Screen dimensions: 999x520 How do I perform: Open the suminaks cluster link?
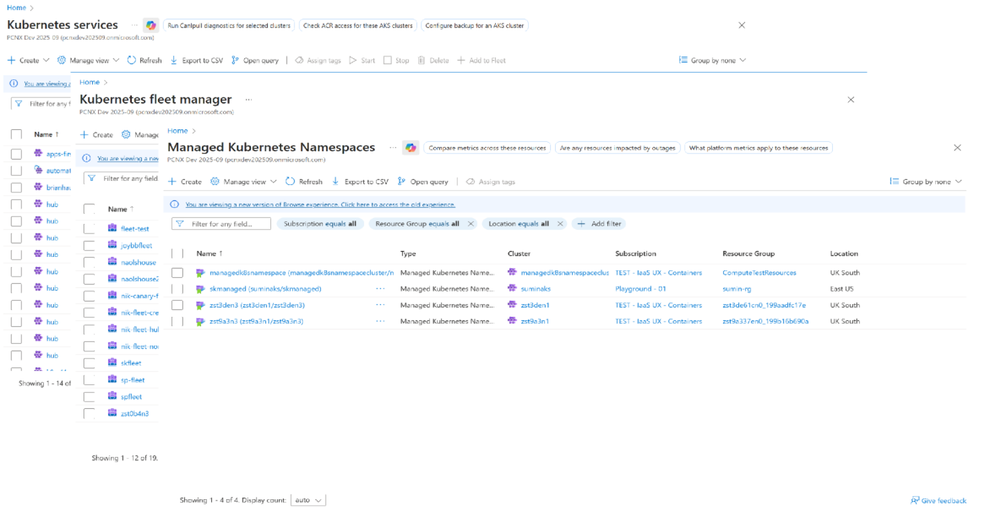pyautogui.click(x=536, y=289)
